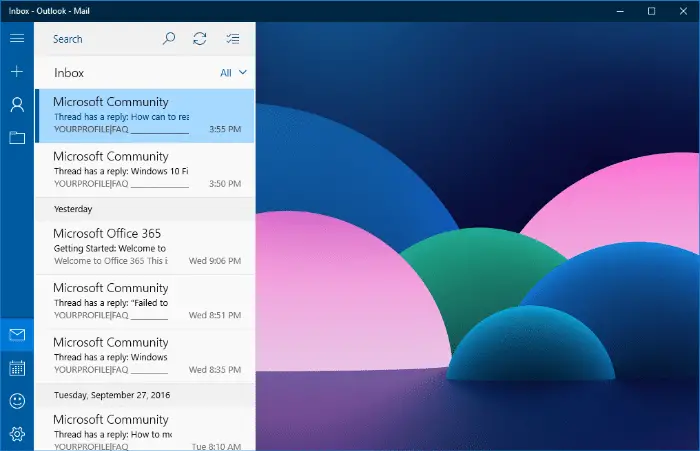Click the Inbox folder title
Viewport: 700px width, 451px height.
(x=69, y=73)
